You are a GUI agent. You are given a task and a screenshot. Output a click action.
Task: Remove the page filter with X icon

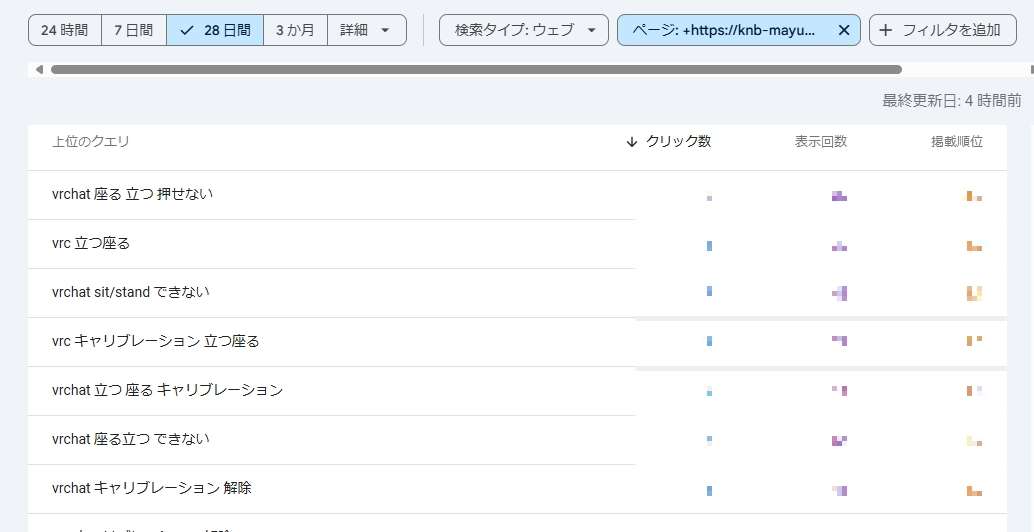pos(843,30)
